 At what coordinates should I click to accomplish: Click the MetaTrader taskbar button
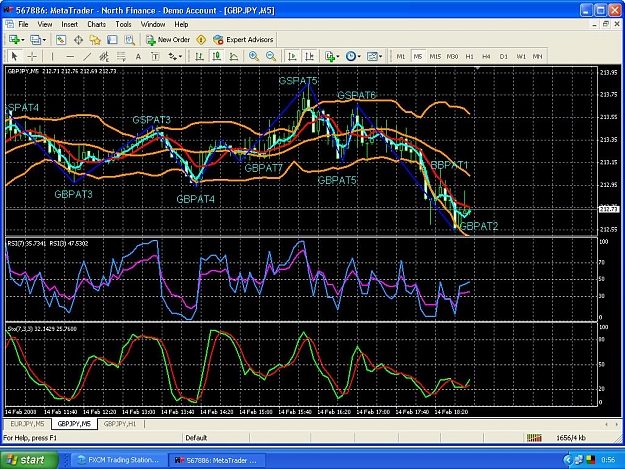click(x=218, y=460)
